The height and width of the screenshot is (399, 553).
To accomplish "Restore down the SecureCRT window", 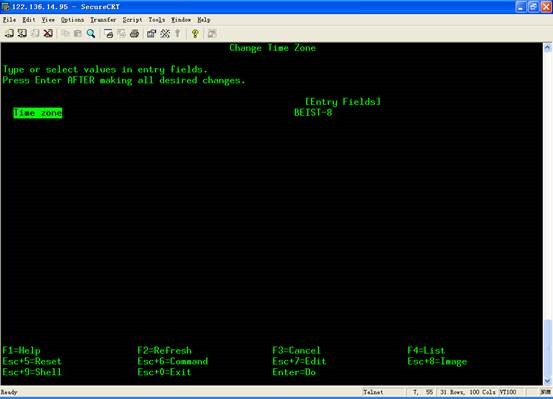I will pyautogui.click(x=533, y=7).
